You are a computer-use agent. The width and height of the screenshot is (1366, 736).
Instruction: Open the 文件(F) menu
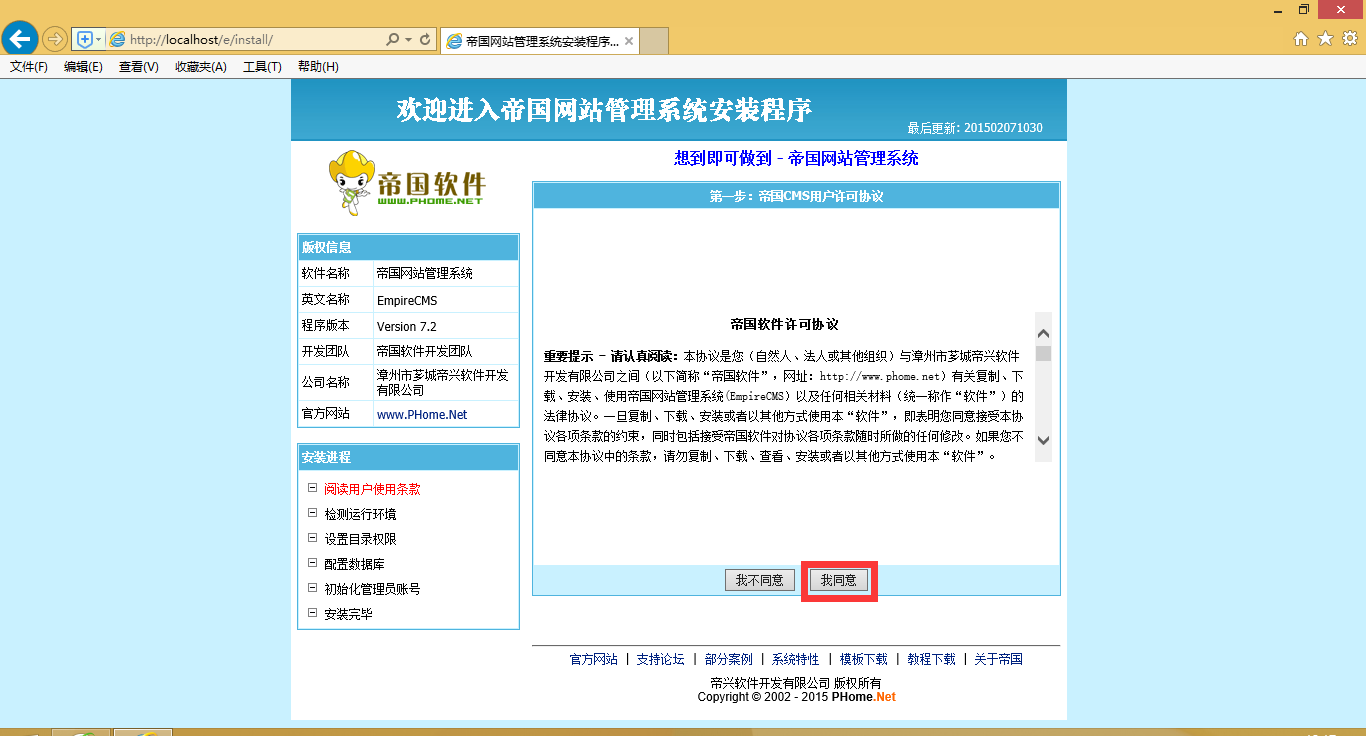(x=29, y=67)
